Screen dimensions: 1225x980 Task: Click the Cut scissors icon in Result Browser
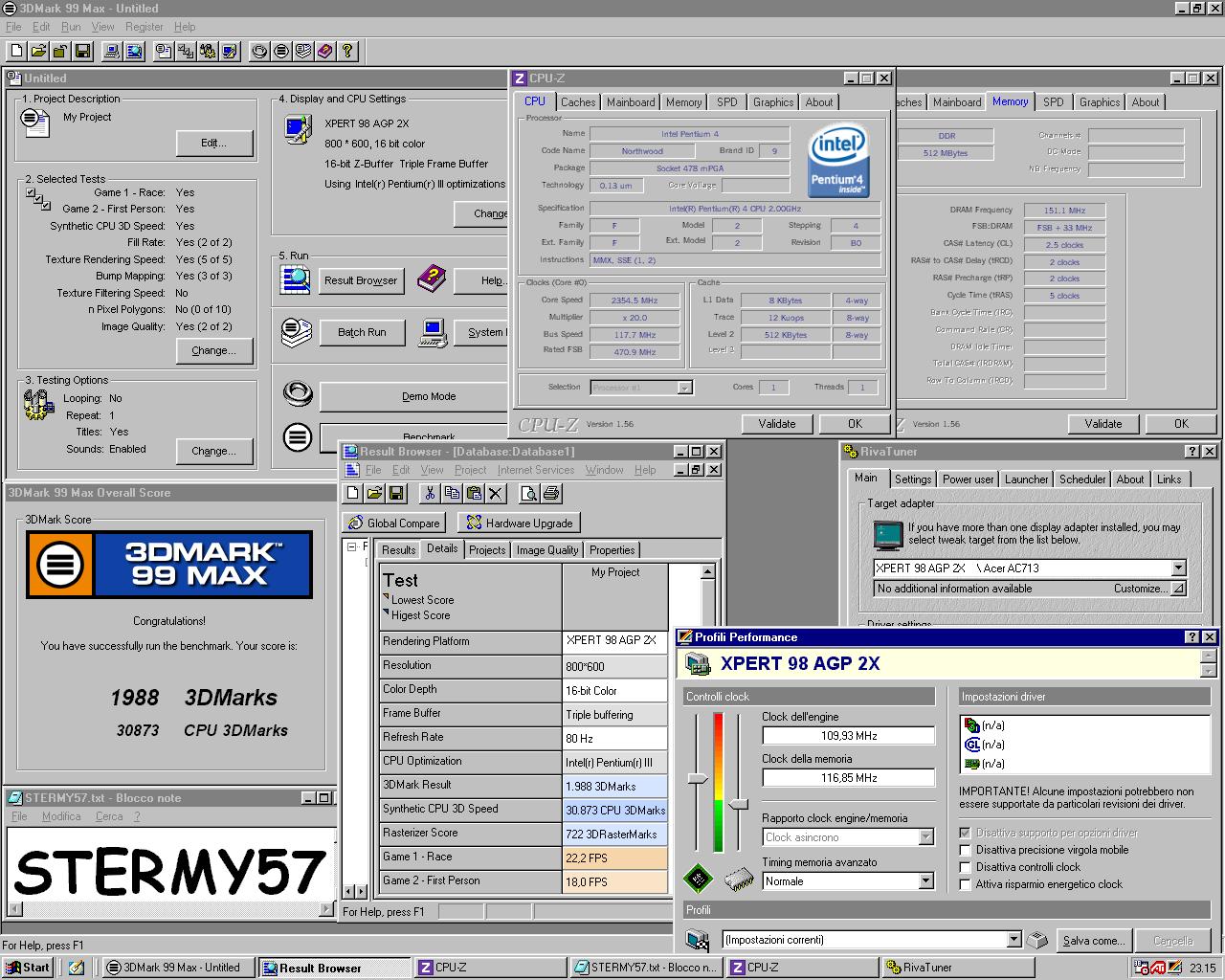[430, 493]
